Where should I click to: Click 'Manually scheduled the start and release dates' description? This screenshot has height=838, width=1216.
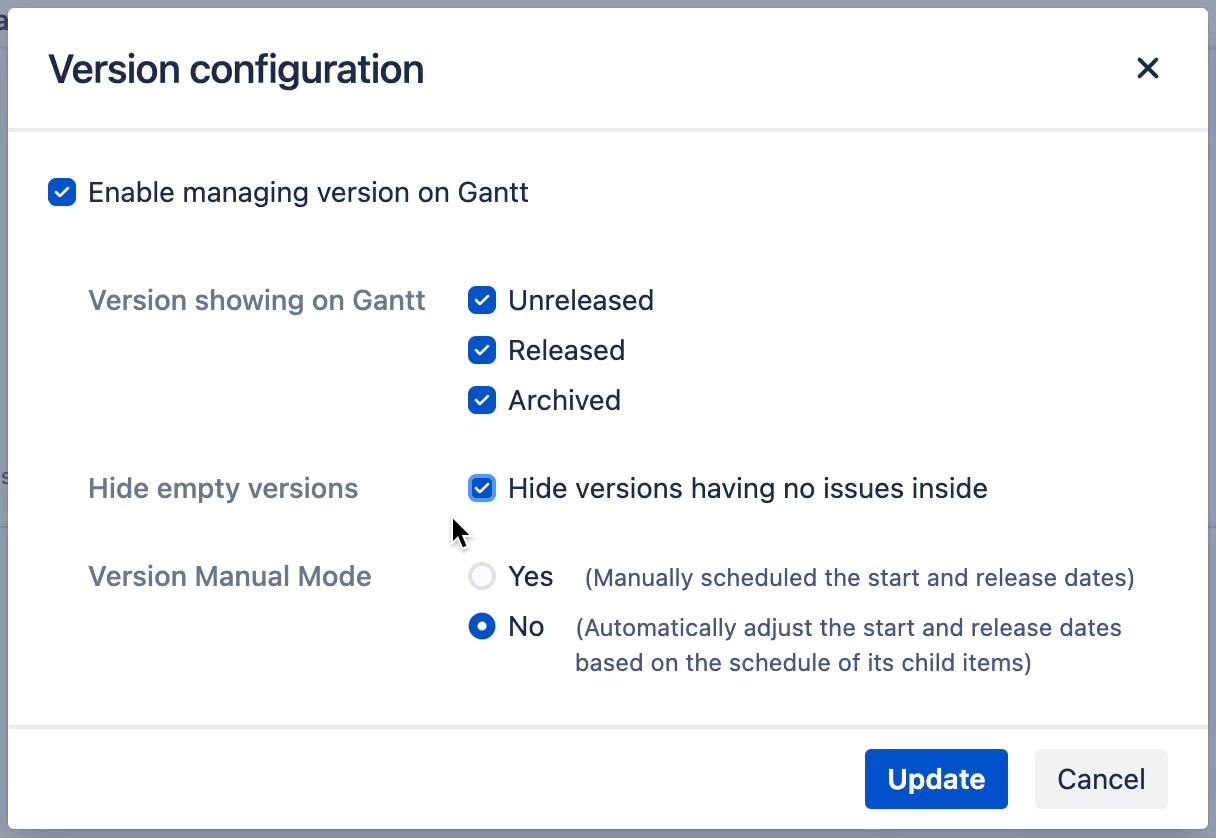tap(859, 578)
